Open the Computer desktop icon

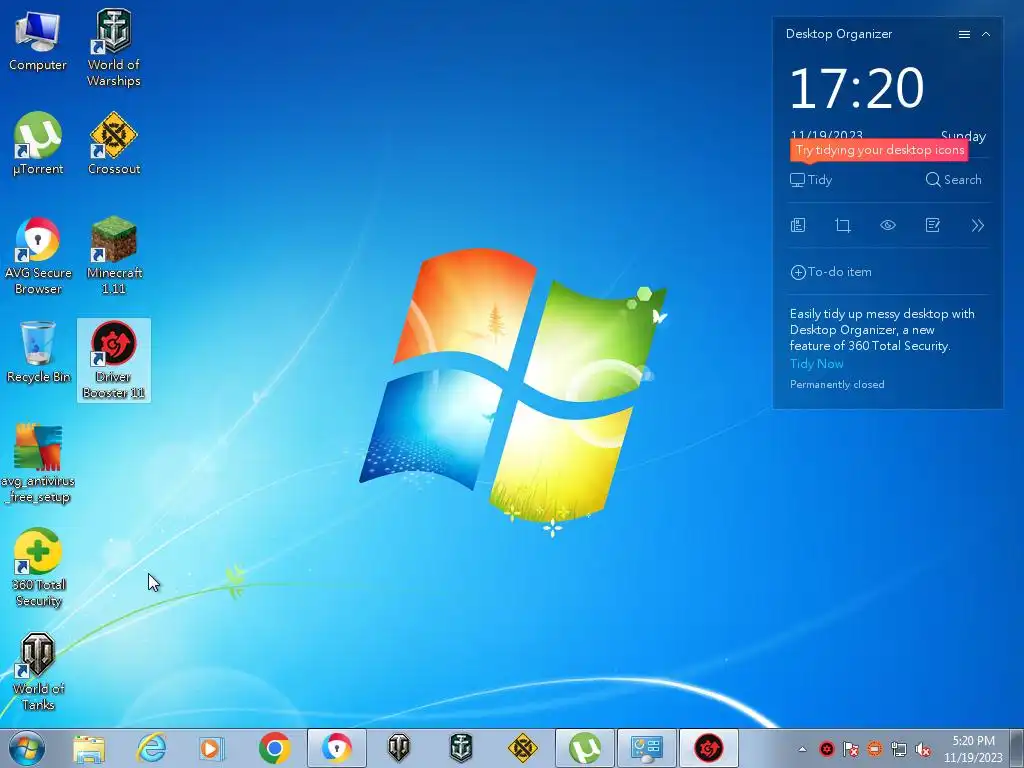tap(37, 40)
